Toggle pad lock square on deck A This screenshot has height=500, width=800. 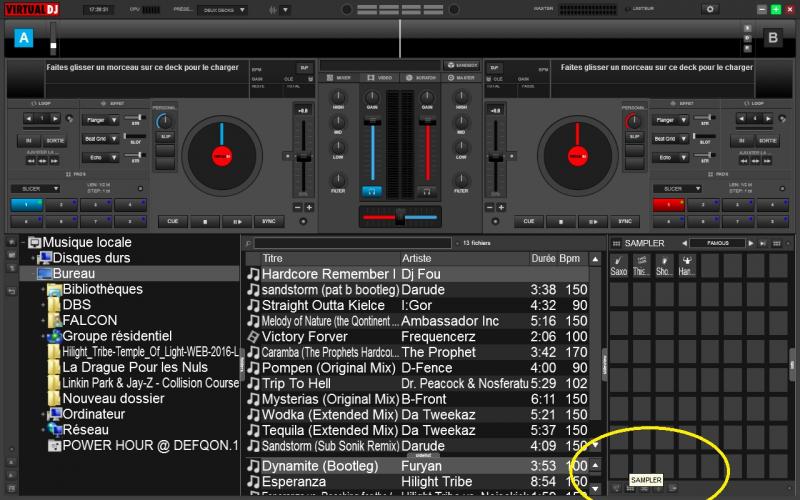(140, 189)
